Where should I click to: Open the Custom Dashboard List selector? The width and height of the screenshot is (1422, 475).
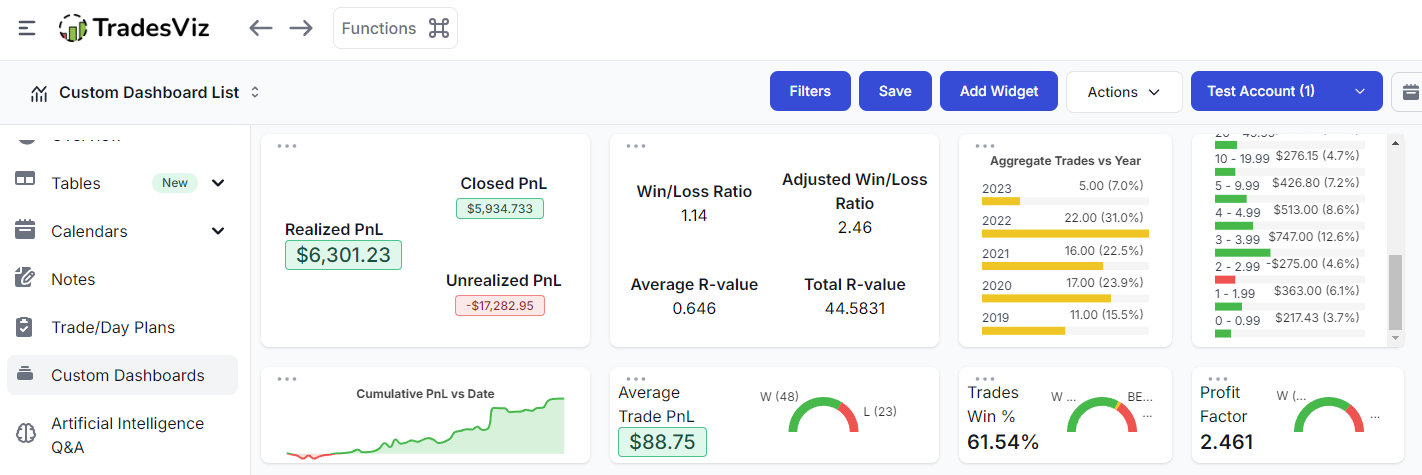pos(159,92)
